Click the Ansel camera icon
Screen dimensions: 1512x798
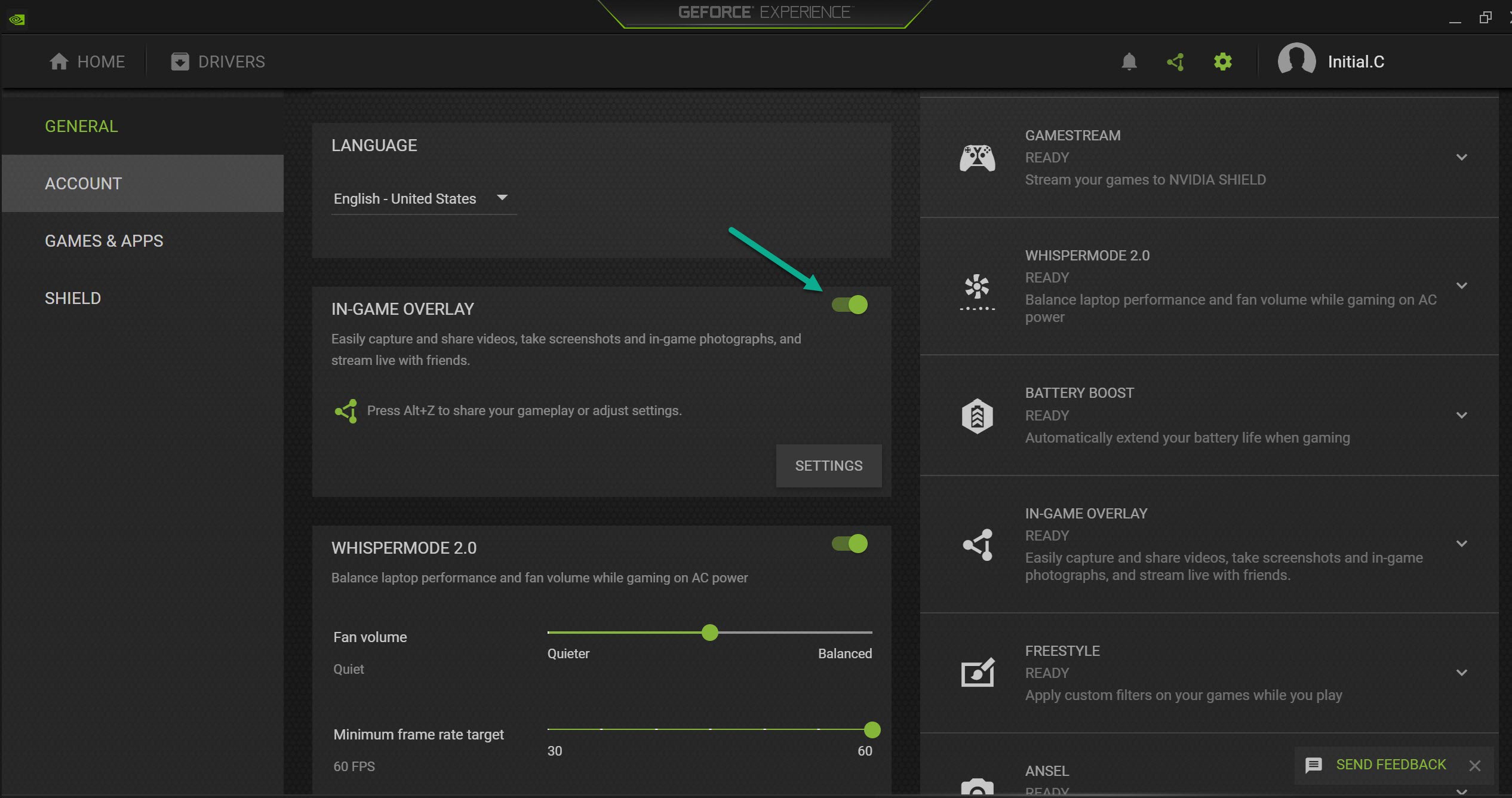[977, 787]
